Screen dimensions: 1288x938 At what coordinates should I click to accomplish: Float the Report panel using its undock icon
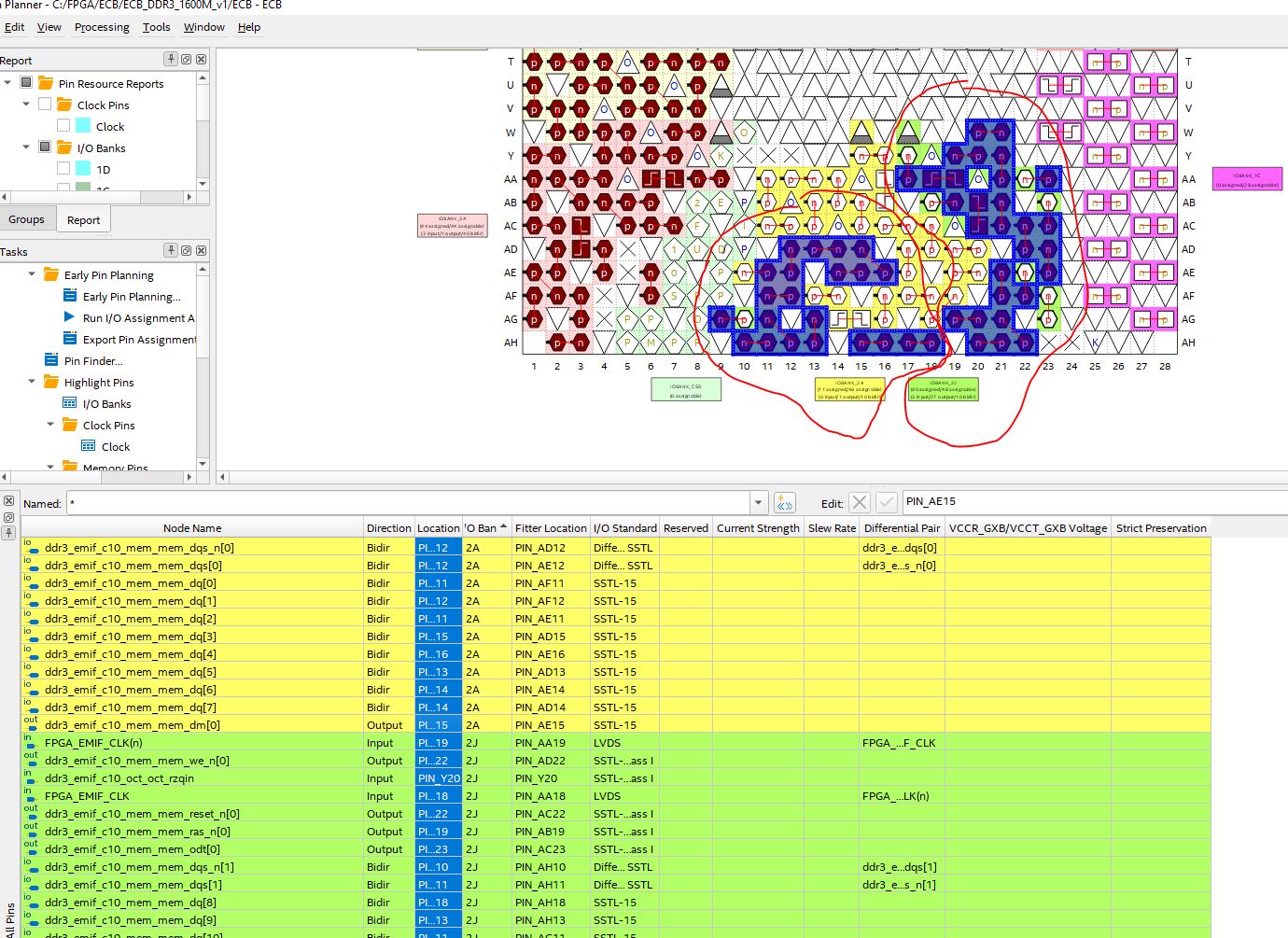[186, 59]
